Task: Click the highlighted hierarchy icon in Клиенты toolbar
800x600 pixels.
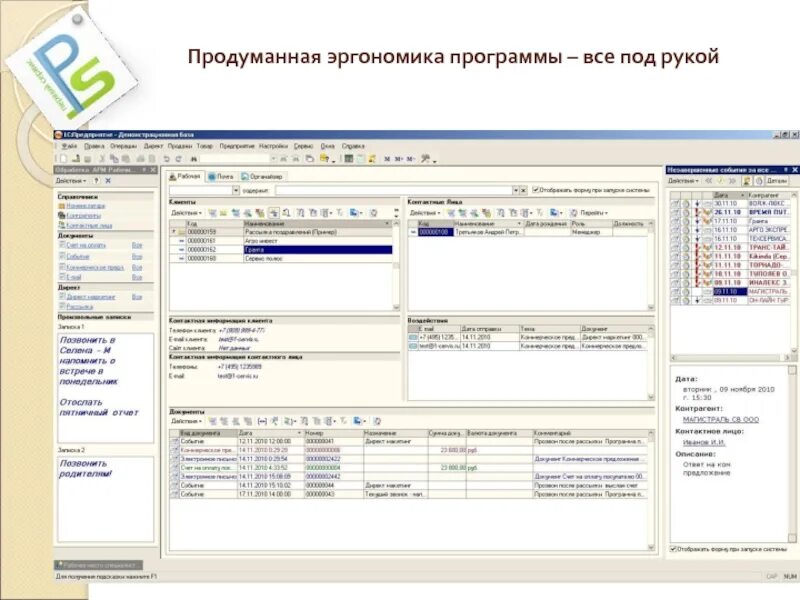Action: coord(274,213)
